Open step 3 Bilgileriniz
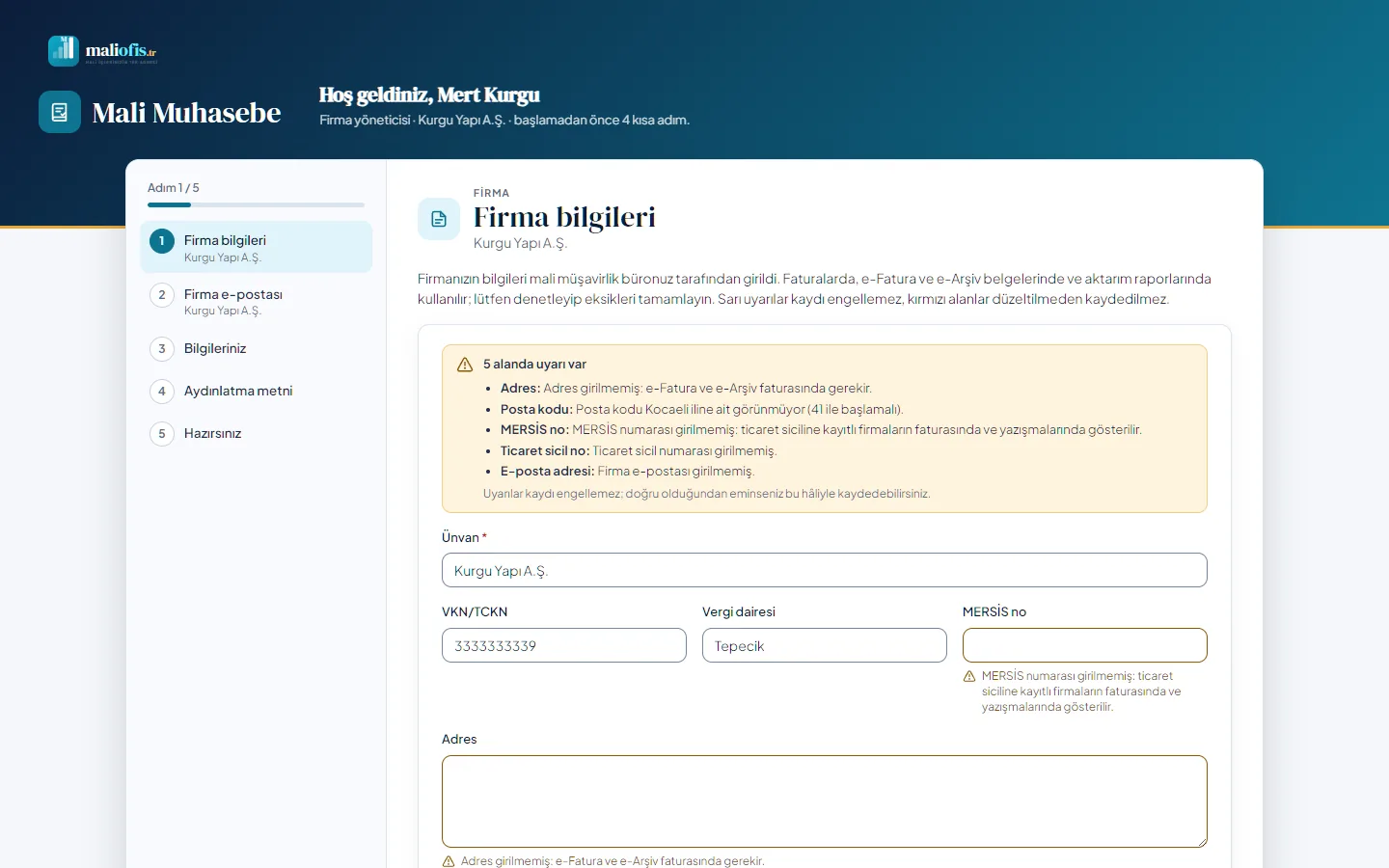Image resolution: width=1389 pixels, height=868 pixels. (x=257, y=348)
